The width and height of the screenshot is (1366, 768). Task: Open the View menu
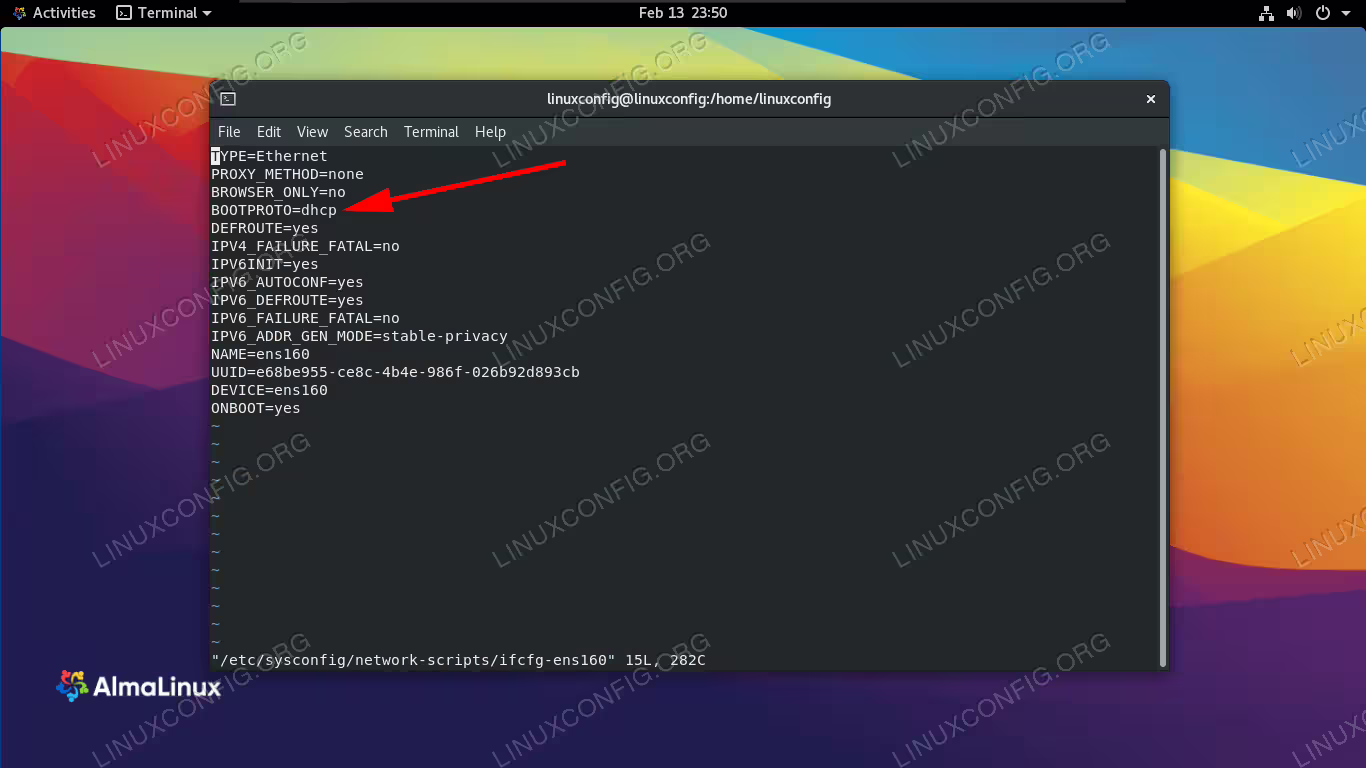(x=312, y=132)
